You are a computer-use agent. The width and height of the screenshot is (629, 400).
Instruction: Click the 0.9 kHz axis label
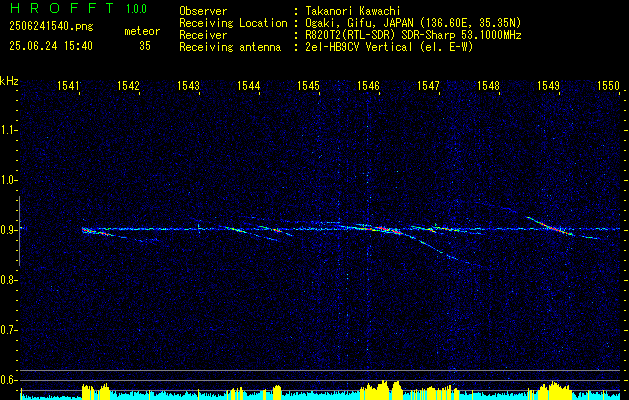pos(8,230)
